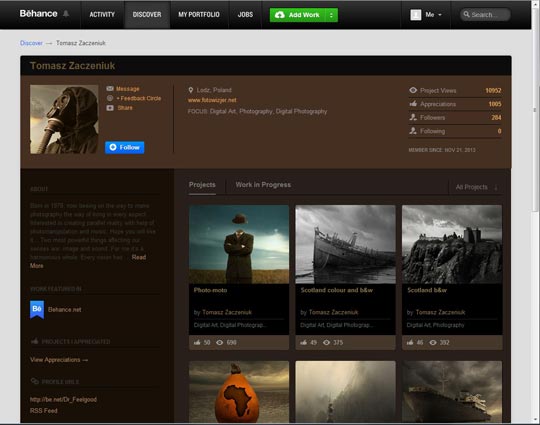The width and height of the screenshot is (540, 425).
Task: Click the Share link
Action: point(125,108)
